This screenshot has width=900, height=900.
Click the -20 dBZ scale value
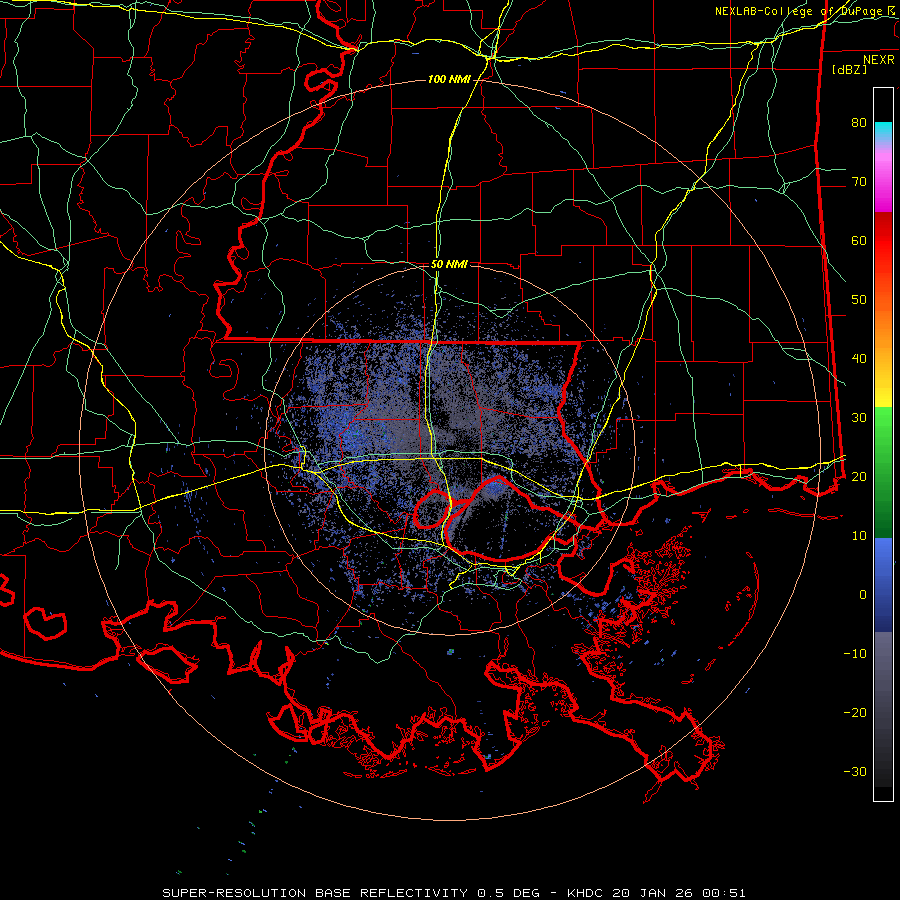pyautogui.click(x=855, y=713)
